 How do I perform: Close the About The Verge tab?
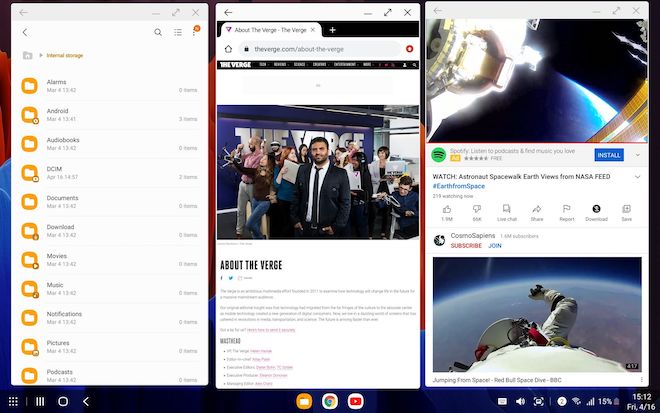coord(313,30)
